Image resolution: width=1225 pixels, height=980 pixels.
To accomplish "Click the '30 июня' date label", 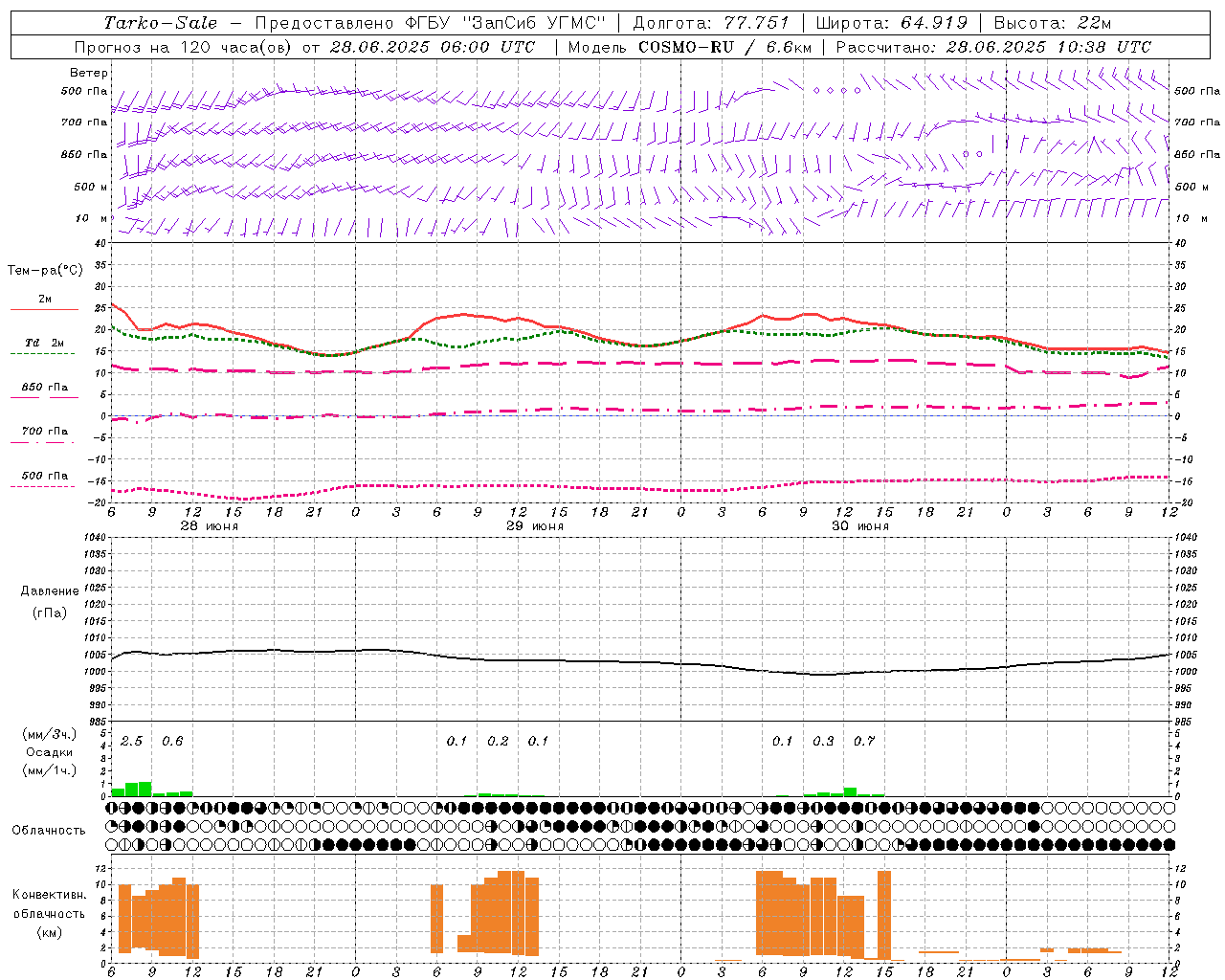I will (860, 526).
